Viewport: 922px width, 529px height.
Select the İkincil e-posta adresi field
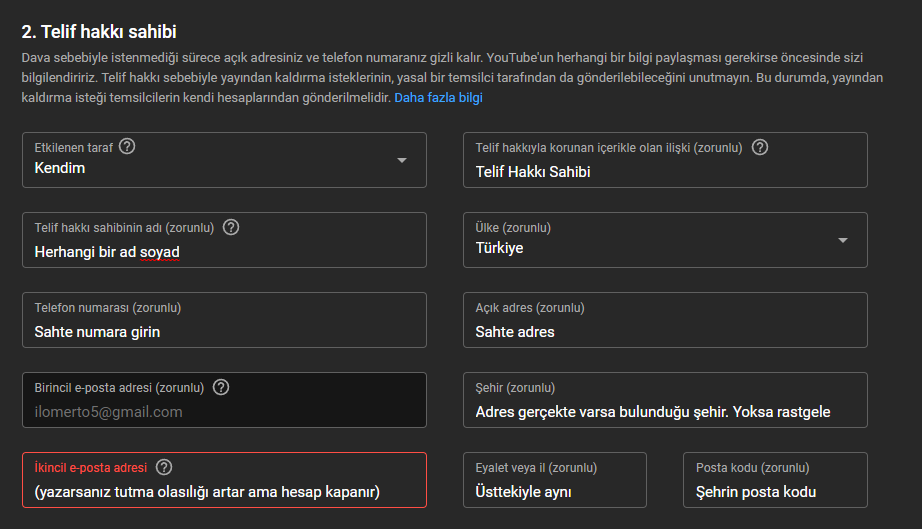pyautogui.click(x=224, y=491)
